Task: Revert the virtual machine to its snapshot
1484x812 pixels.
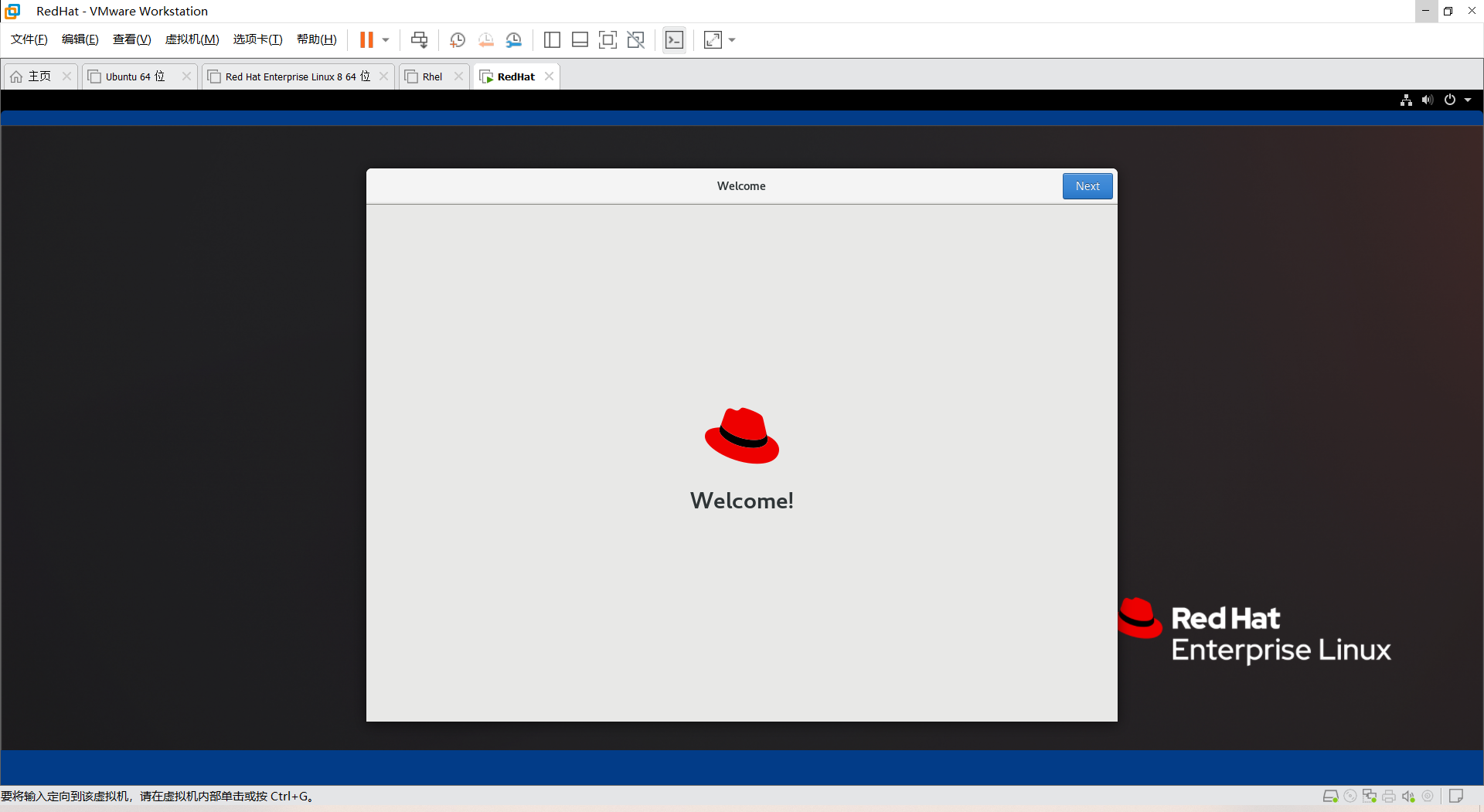Action: [485, 39]
